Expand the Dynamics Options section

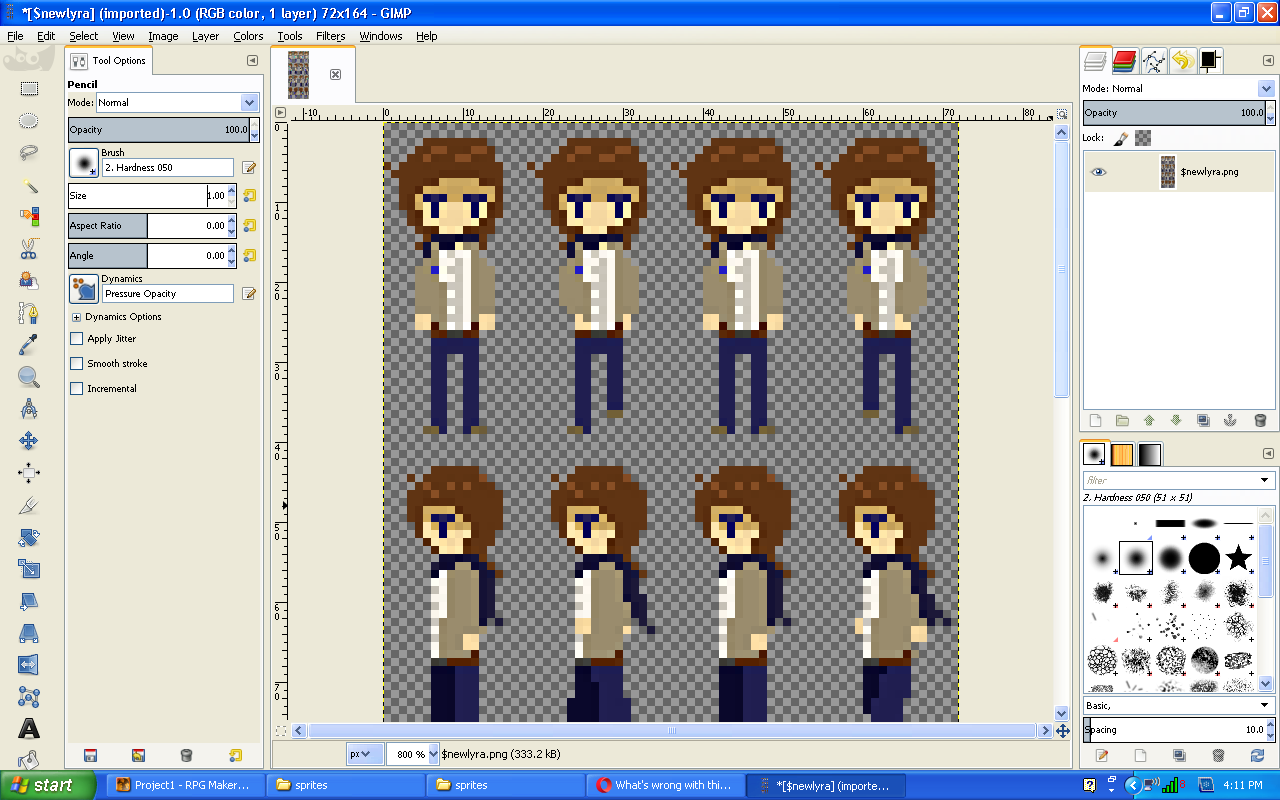(x=76, y=317)
